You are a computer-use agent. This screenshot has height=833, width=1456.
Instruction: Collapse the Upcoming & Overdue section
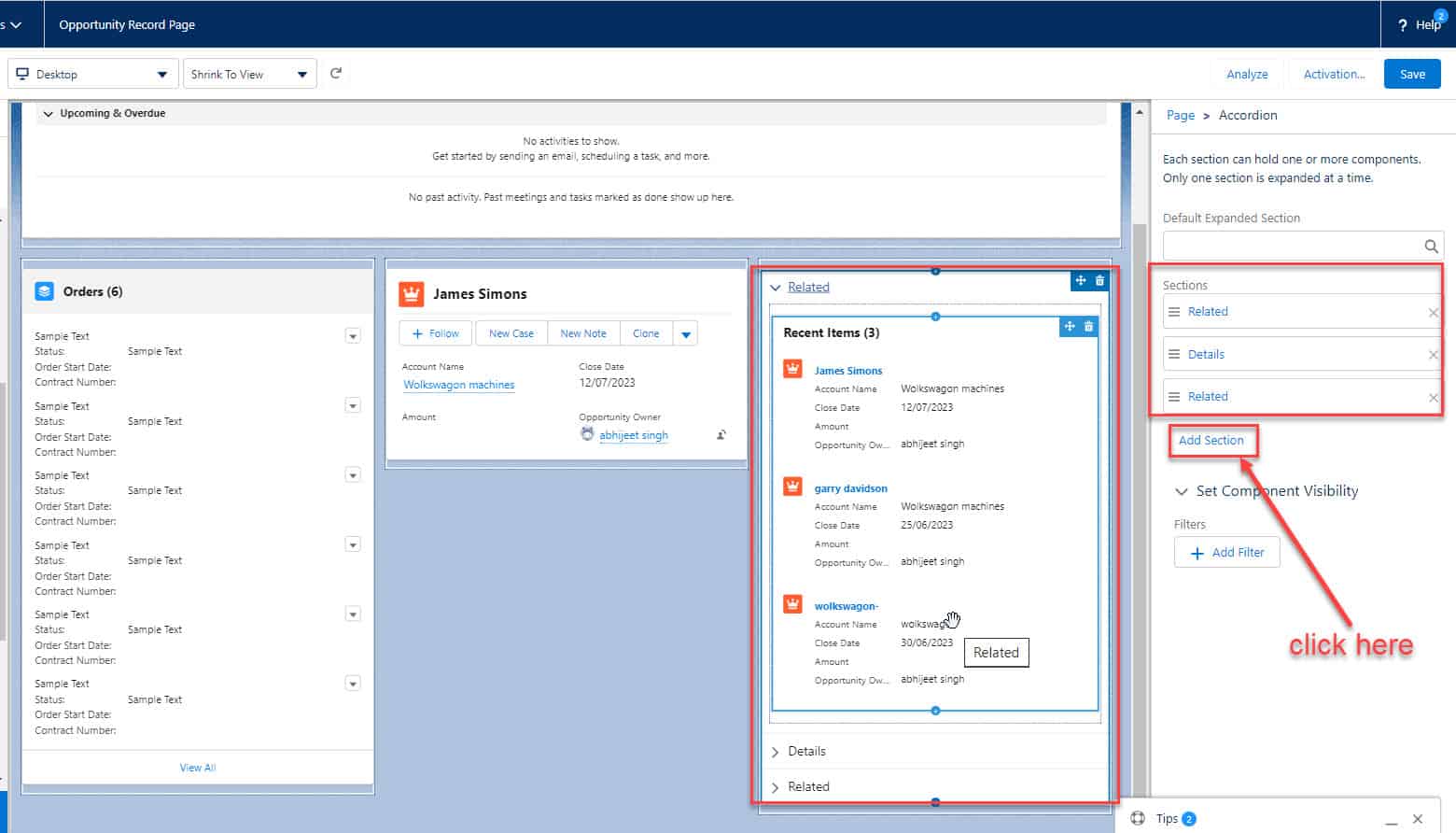[48, 113]
